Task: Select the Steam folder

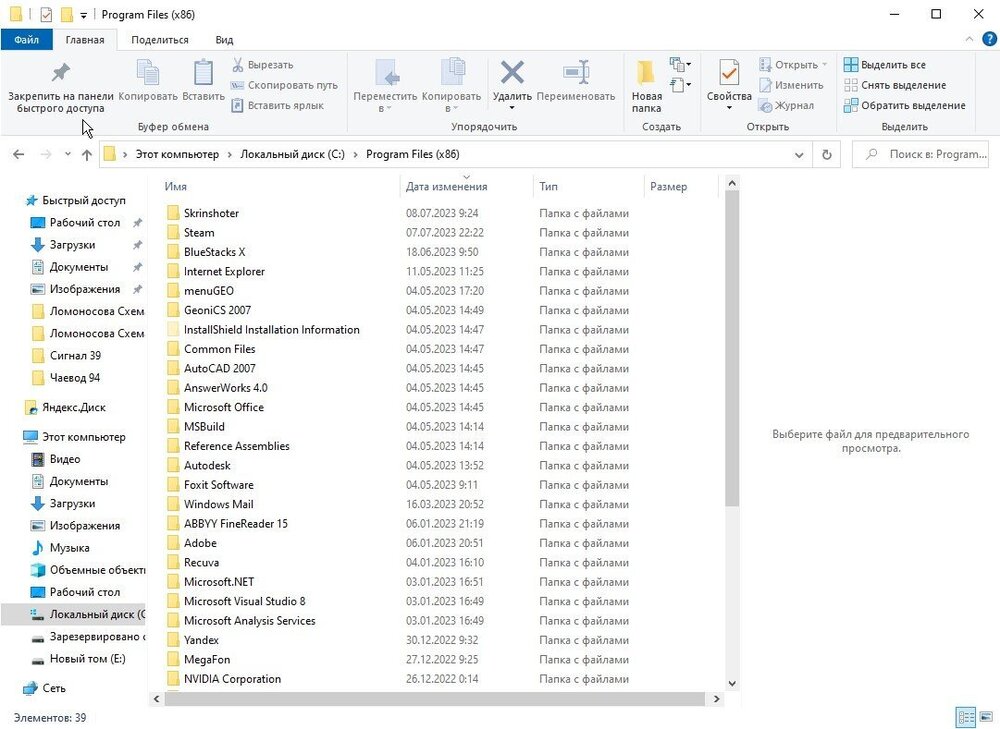Action: click(199, 233)
